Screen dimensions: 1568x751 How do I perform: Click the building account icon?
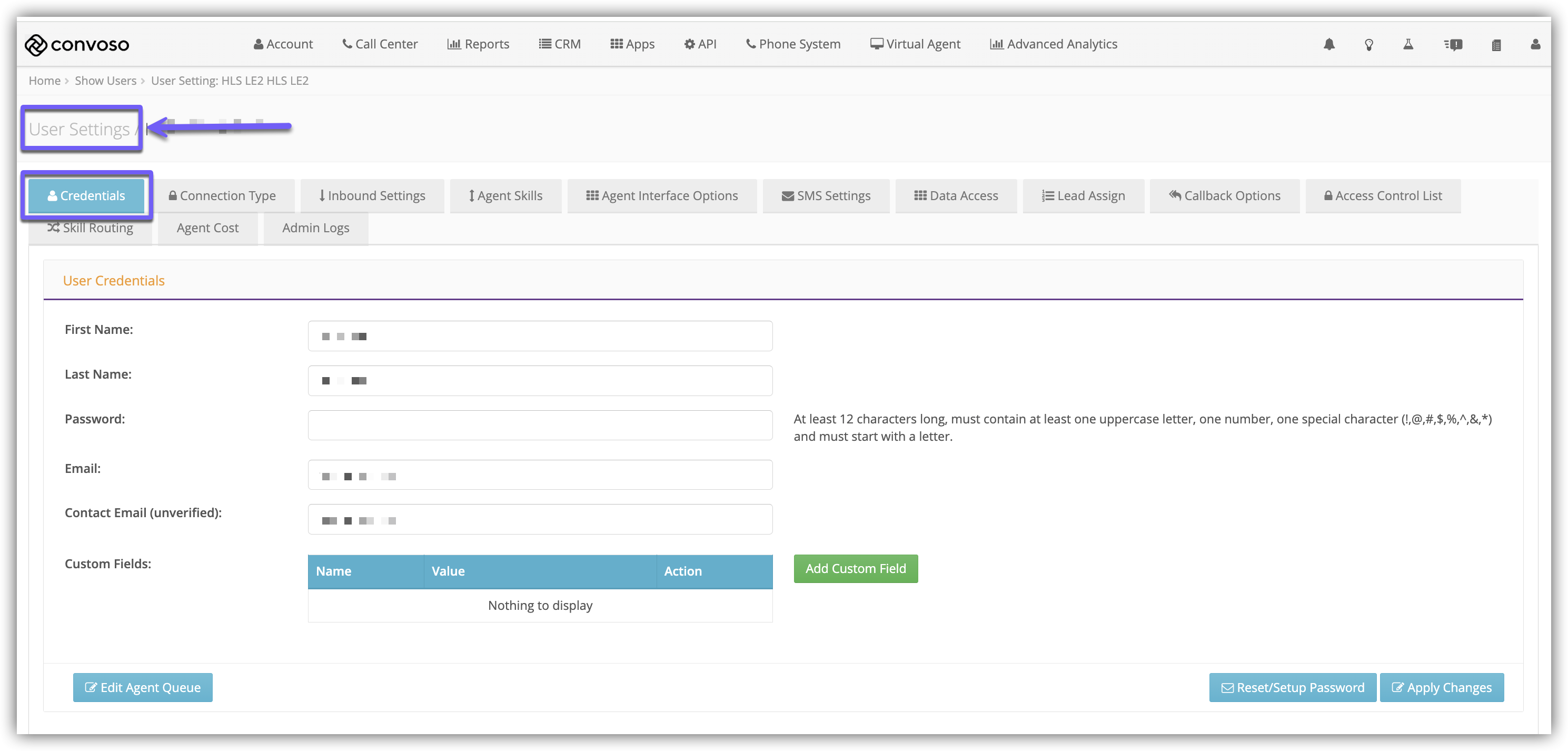tap(1496, 44)
